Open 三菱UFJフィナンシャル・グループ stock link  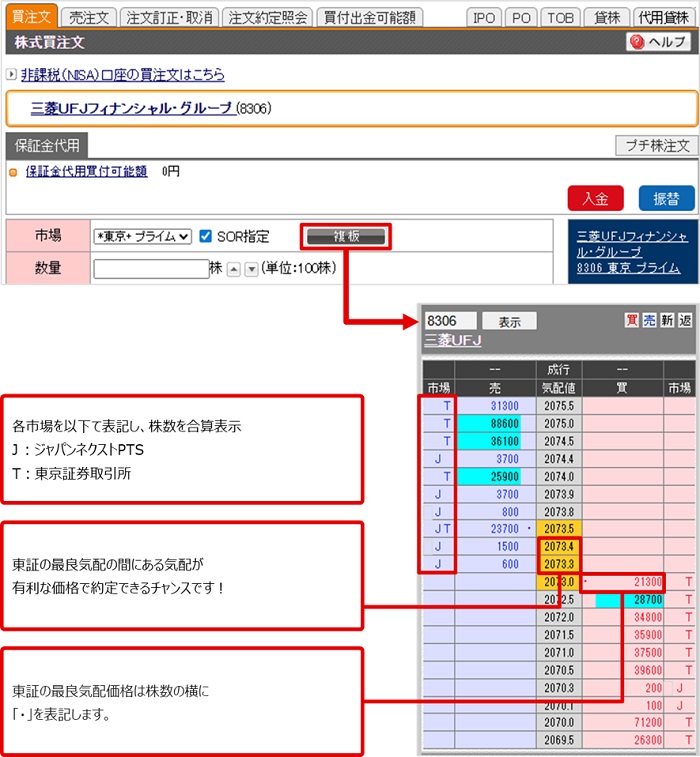pos(131,108)
